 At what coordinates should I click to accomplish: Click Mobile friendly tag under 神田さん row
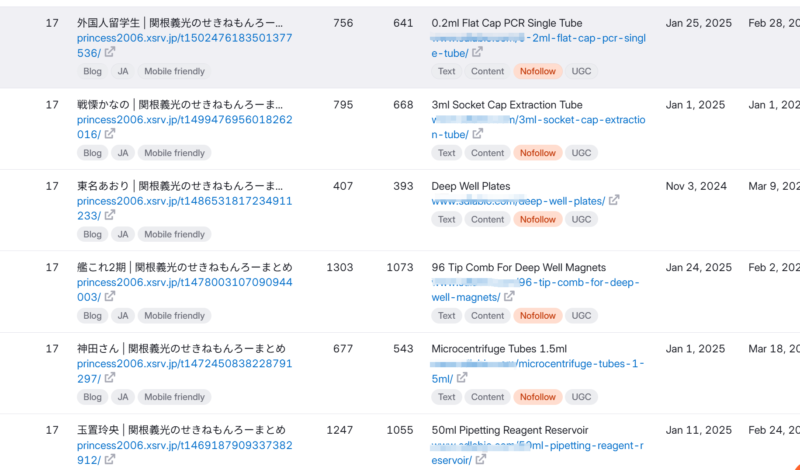174,398
